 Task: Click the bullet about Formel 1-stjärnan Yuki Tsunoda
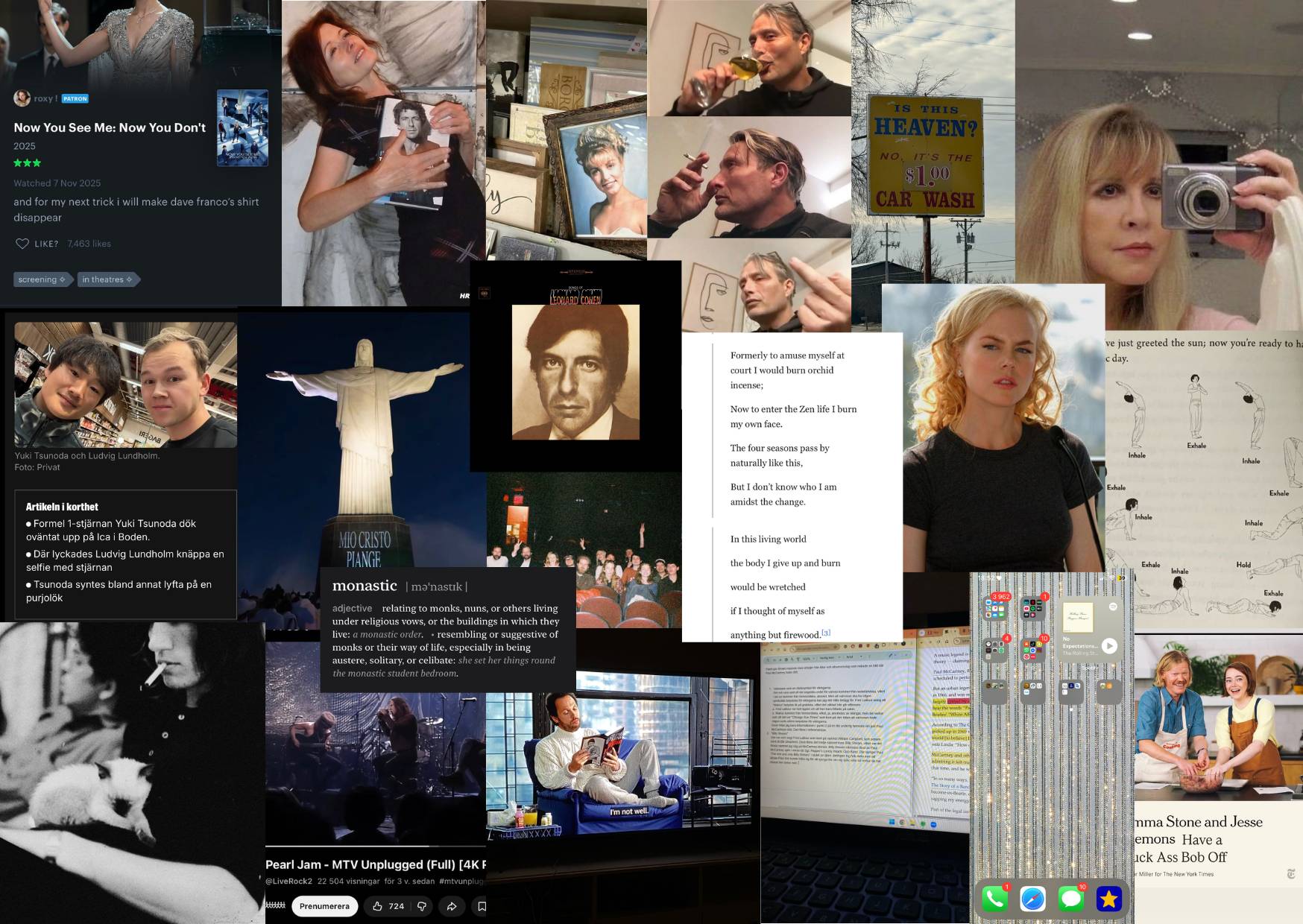(x=112, y=530)
